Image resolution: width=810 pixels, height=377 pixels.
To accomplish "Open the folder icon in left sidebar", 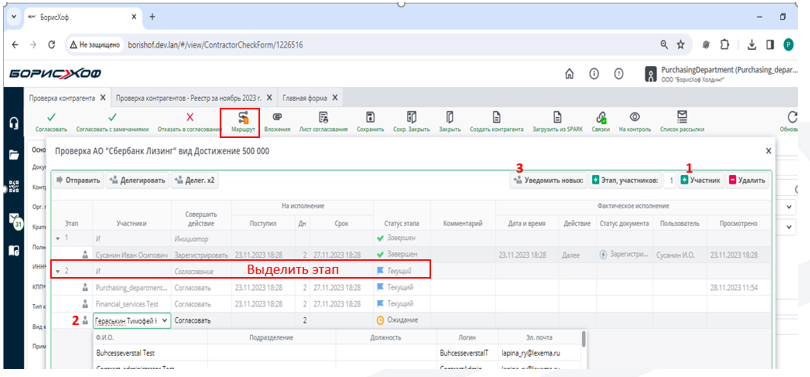I will [14, 154].
